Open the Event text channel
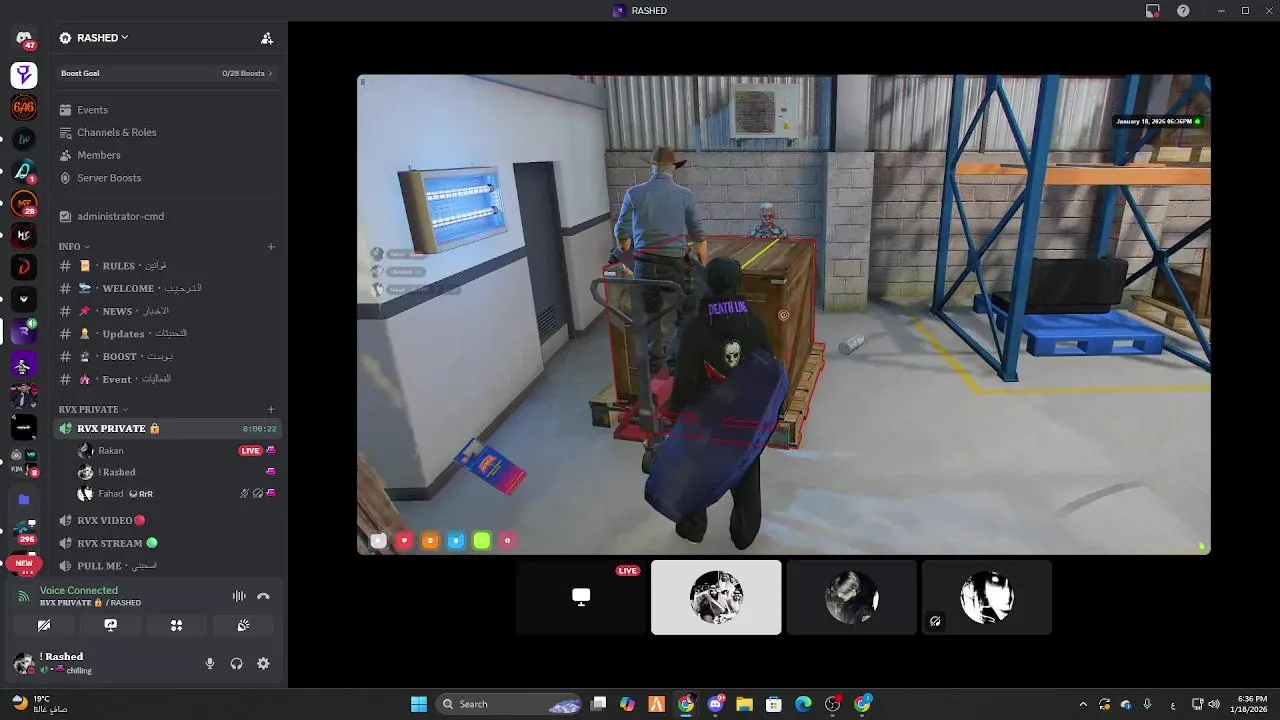 [x=167, y=379]
